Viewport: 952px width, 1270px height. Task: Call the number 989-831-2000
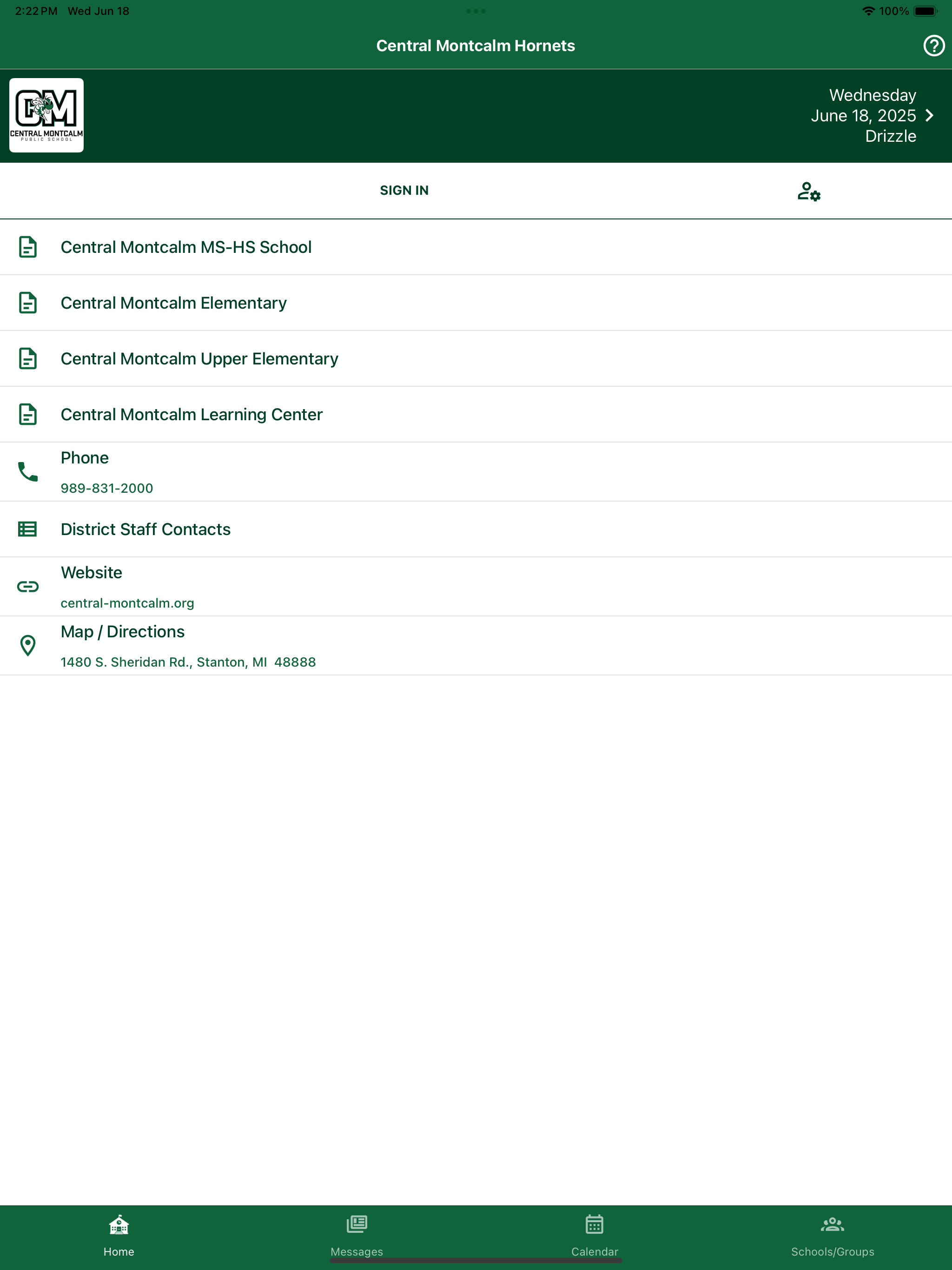pos(107,488)
